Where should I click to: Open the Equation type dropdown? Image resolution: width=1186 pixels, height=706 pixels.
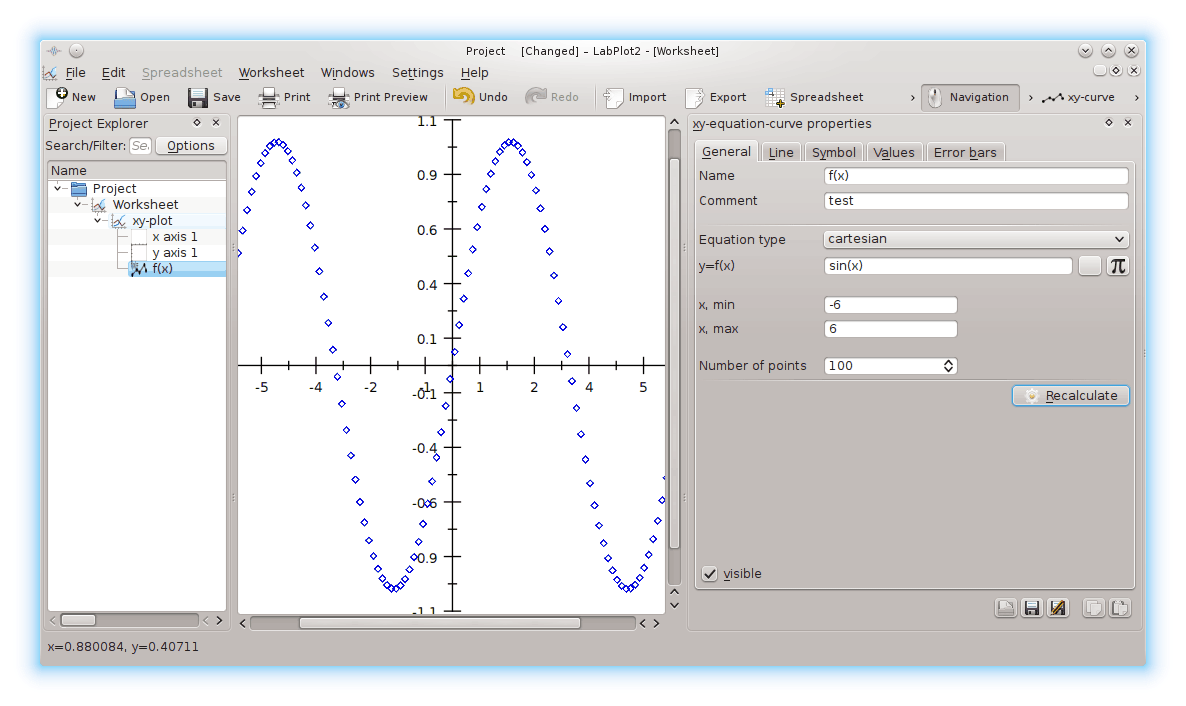pos(975,239)
